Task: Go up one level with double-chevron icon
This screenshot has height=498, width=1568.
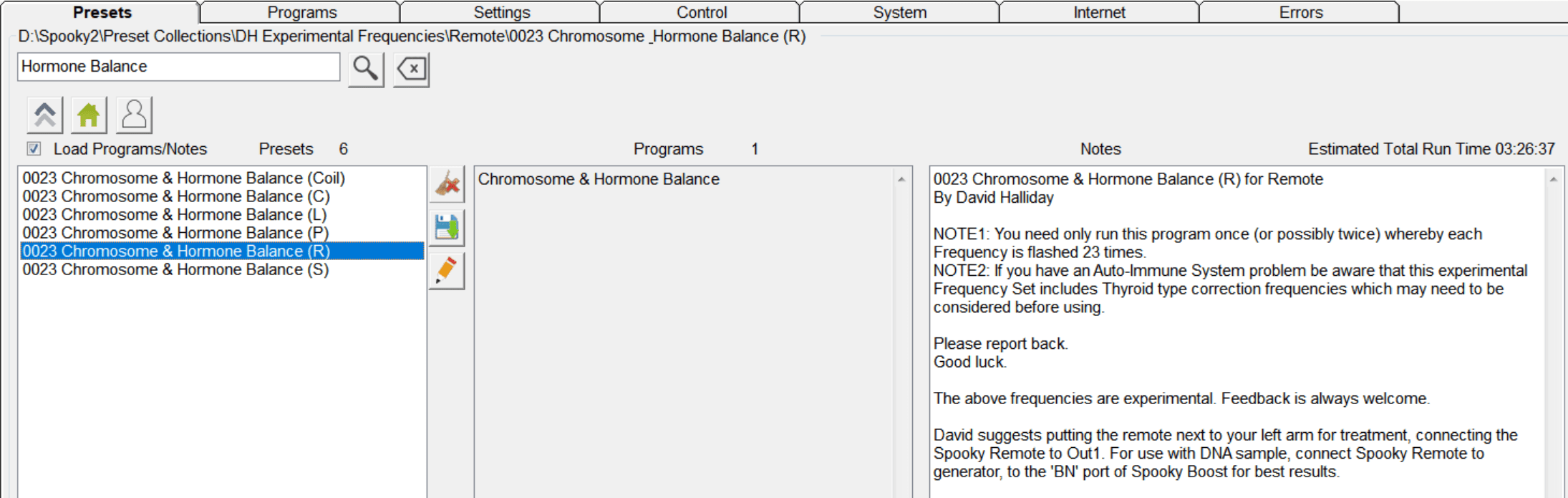Action: [45, 115]
